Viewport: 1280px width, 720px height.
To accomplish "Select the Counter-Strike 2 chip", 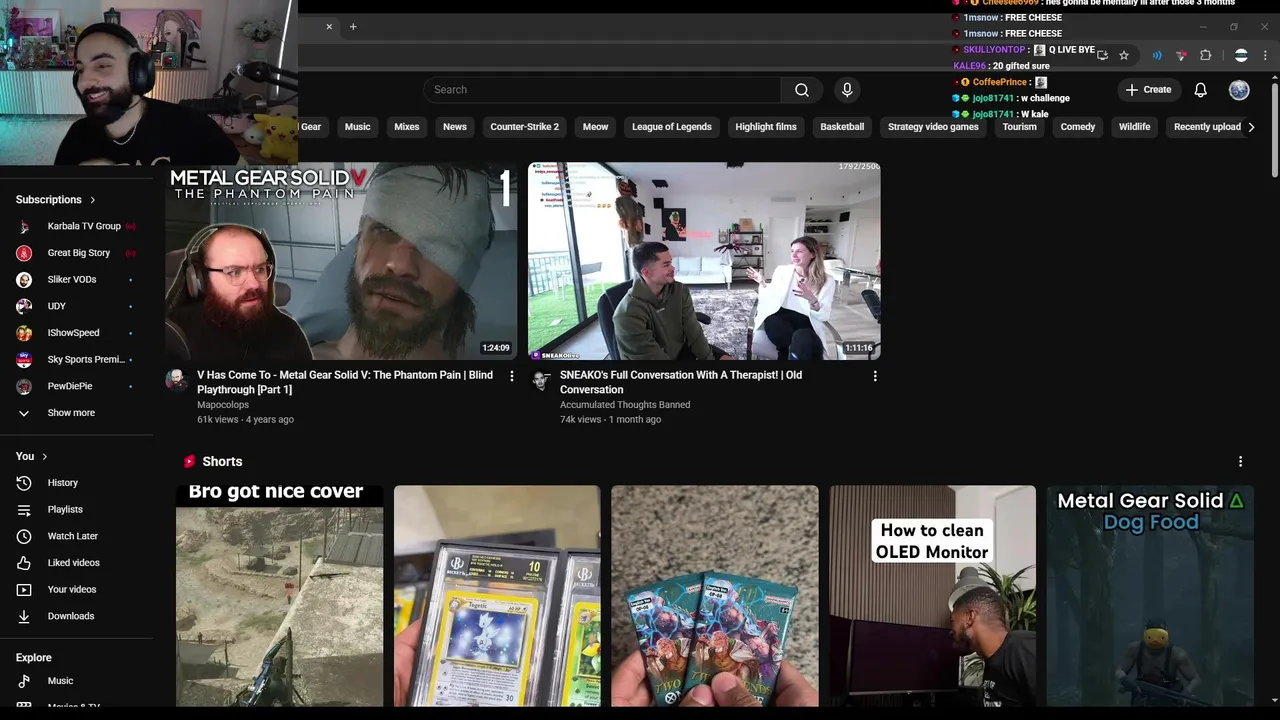I will 525,127.
